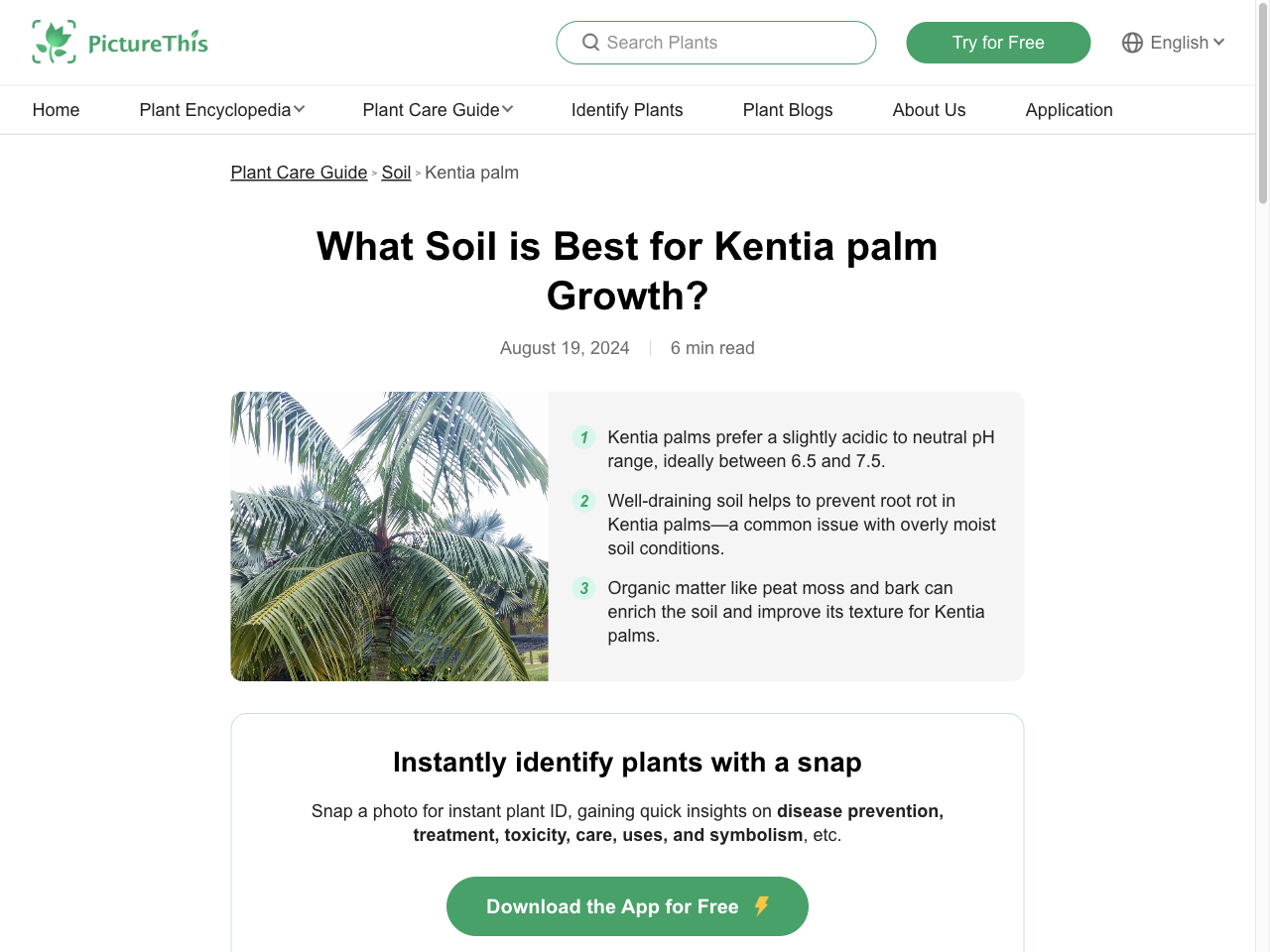The image size is (1270, 952).
Task: Open the Soil breadcrumb link
Action: click(x=396, y=173)
